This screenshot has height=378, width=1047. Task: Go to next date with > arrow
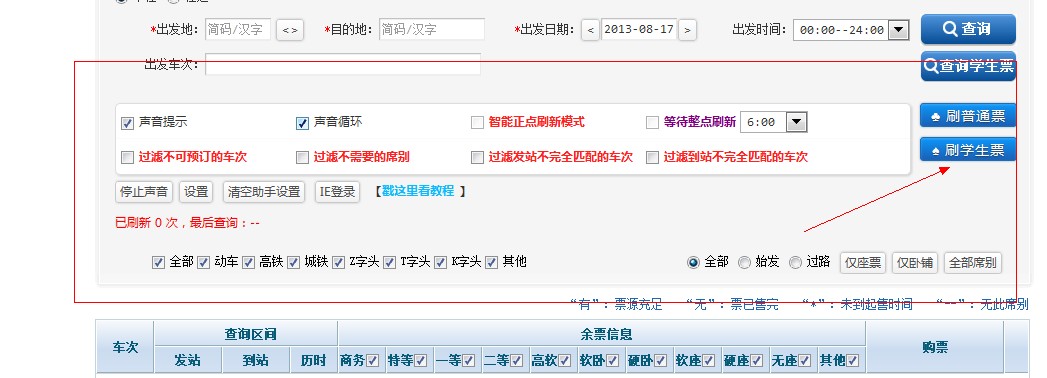click(x=687, y=30)
